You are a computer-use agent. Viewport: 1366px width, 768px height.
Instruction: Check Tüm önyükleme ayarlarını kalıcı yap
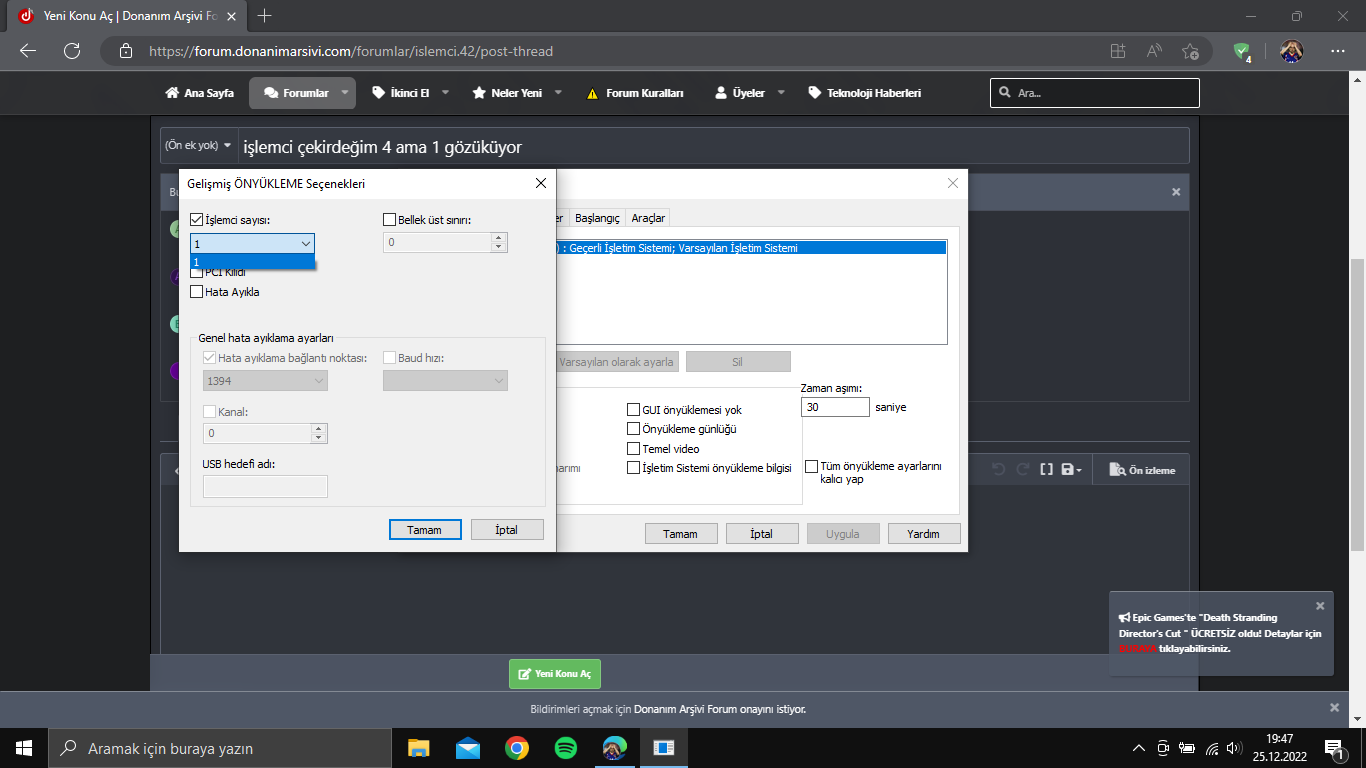coord(812,466)
